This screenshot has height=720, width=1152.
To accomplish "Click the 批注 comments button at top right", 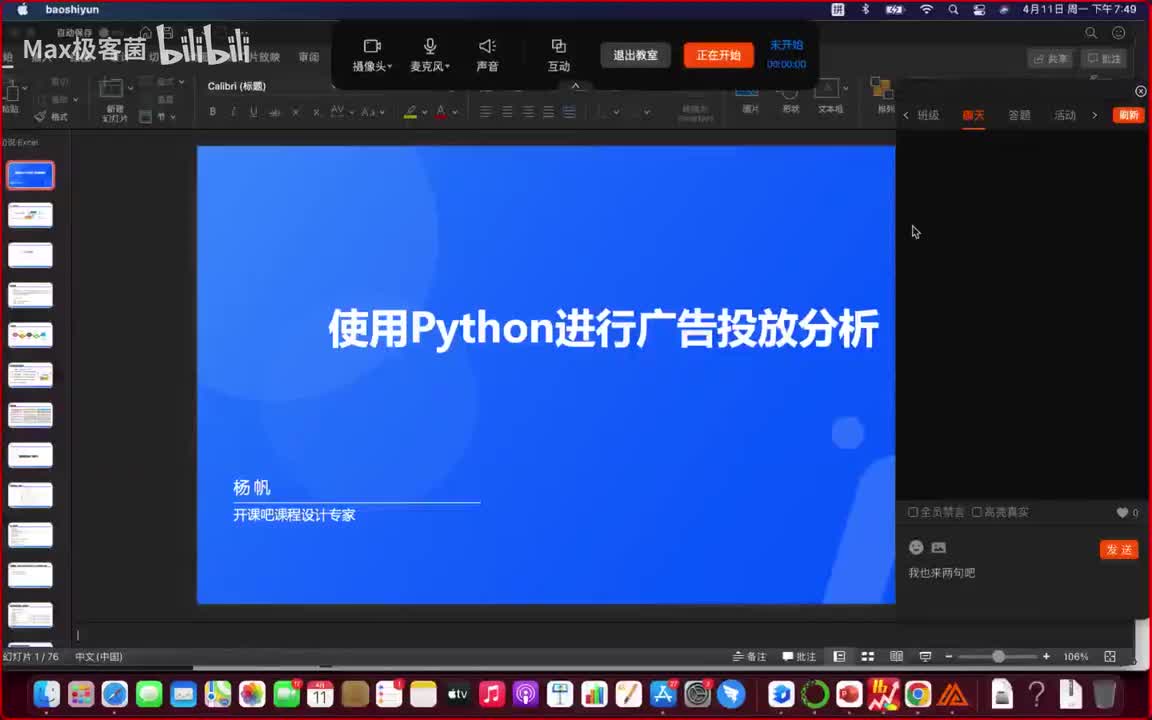I will [1104, 59].
